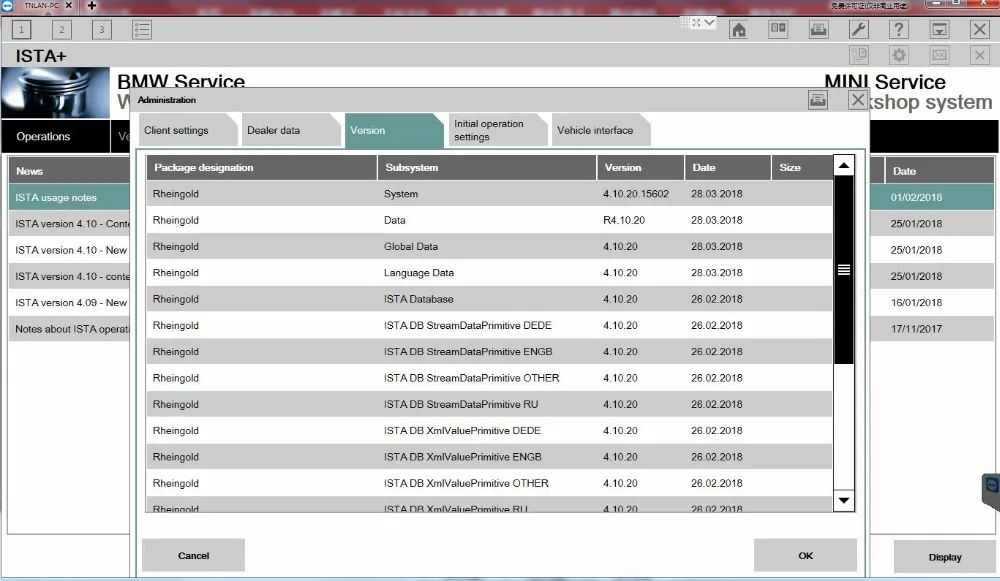The image size is (1000, 581).
Task: Open the vehicle identification card icon
Action: click(x=778, y=29)
